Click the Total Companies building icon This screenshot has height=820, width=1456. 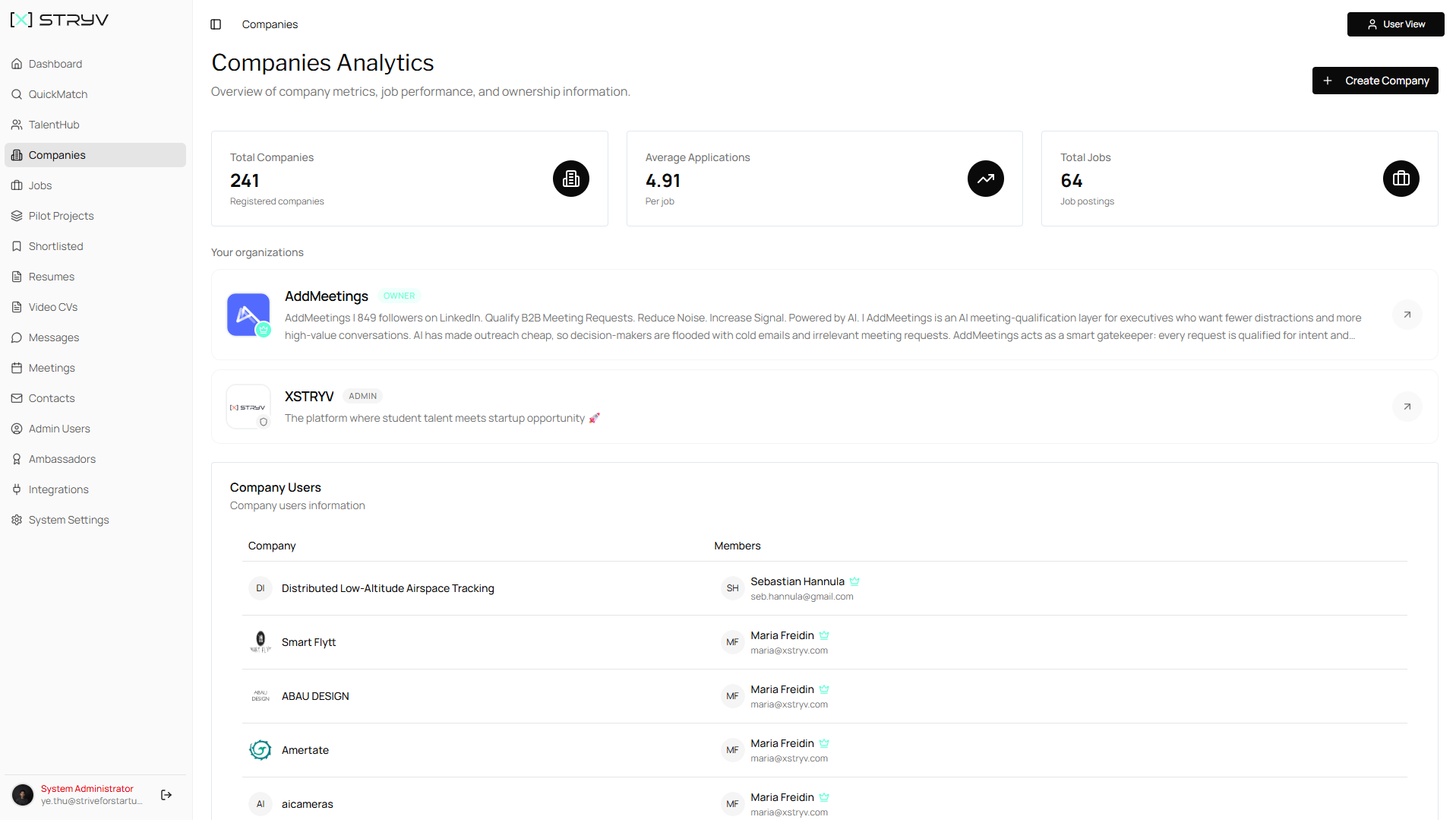[x=571, y=179]
